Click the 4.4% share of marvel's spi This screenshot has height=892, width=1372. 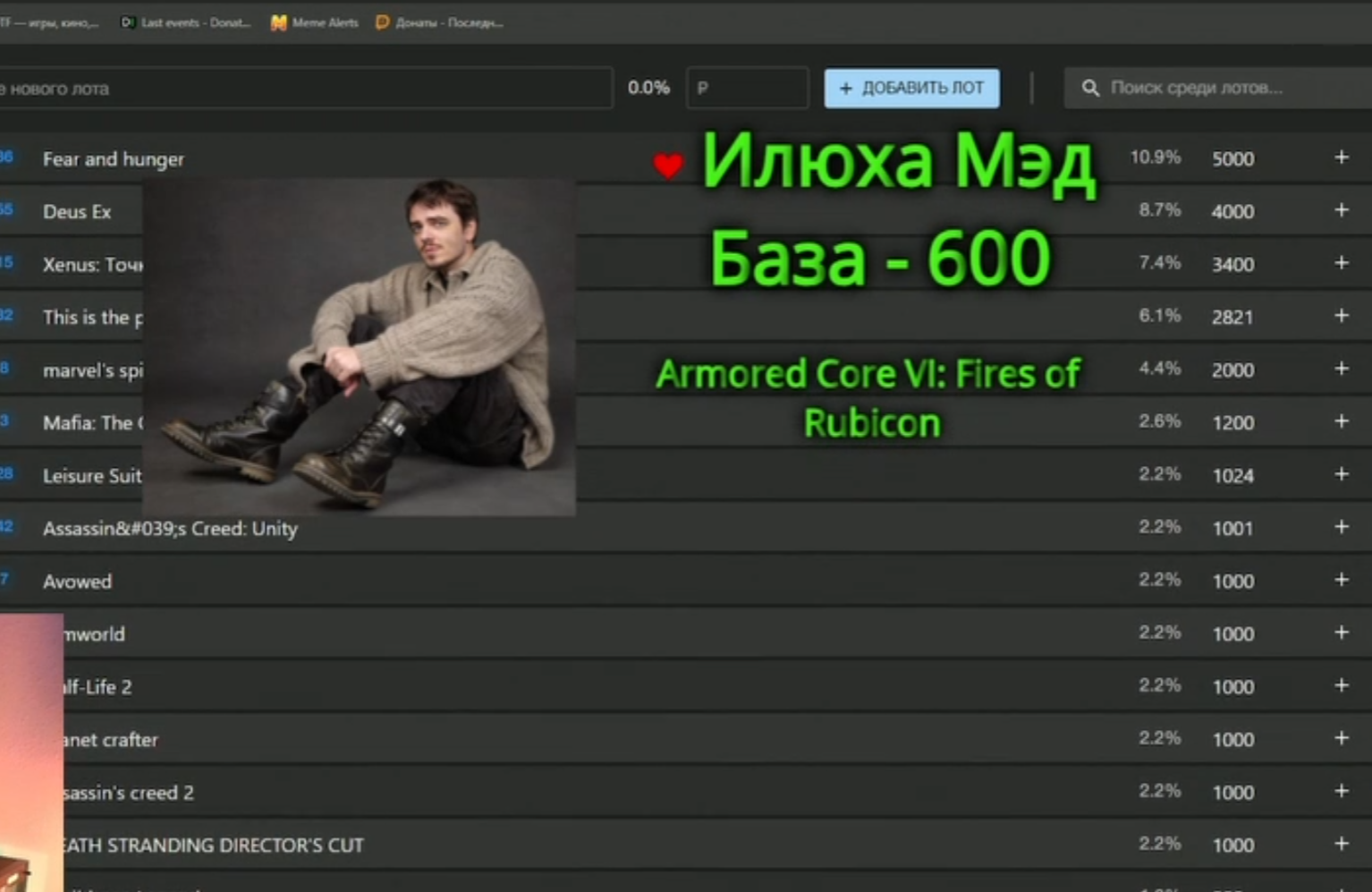click(x=1160, y=369)
